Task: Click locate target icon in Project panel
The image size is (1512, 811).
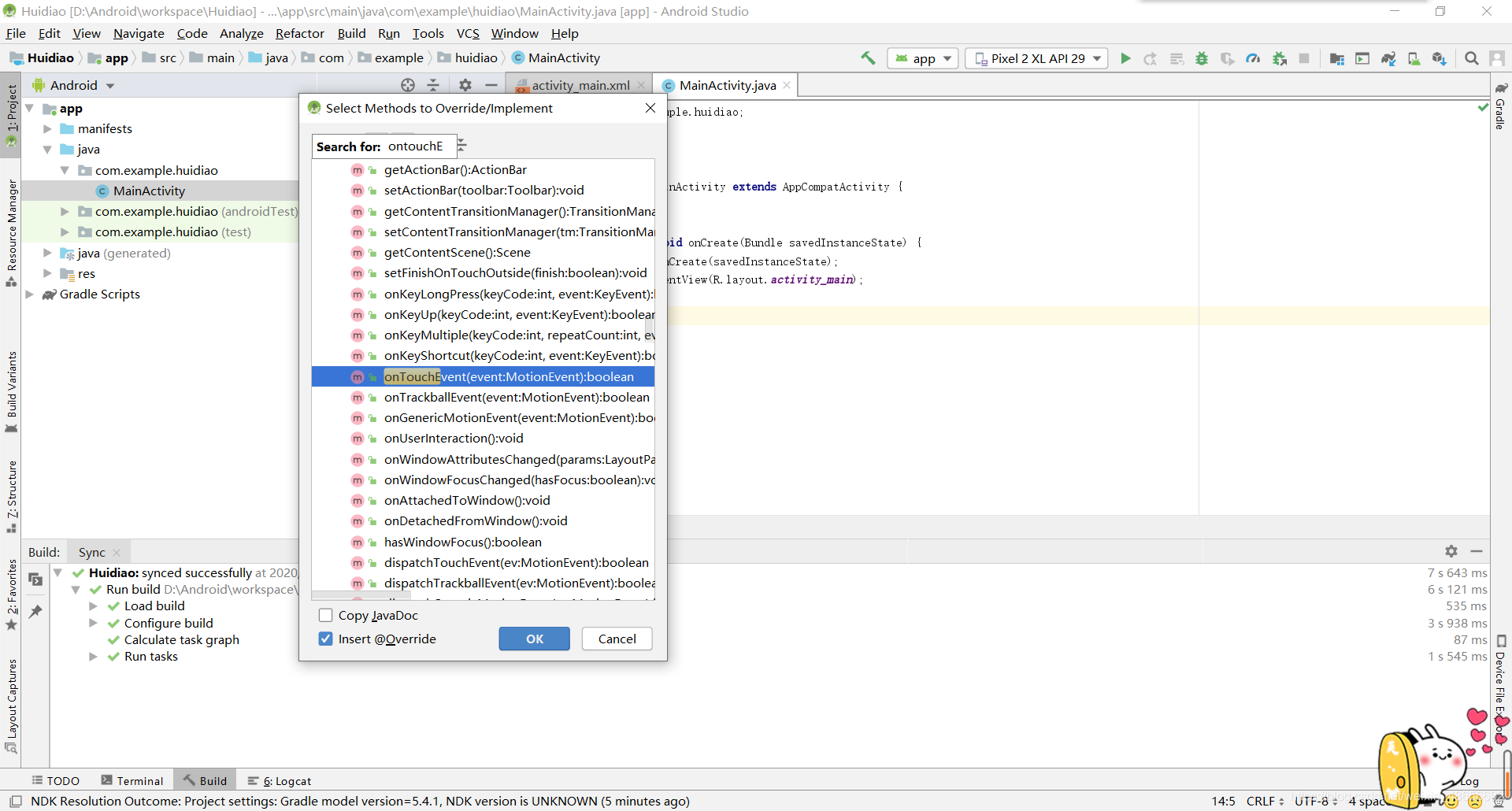Action: coord(408,85)
